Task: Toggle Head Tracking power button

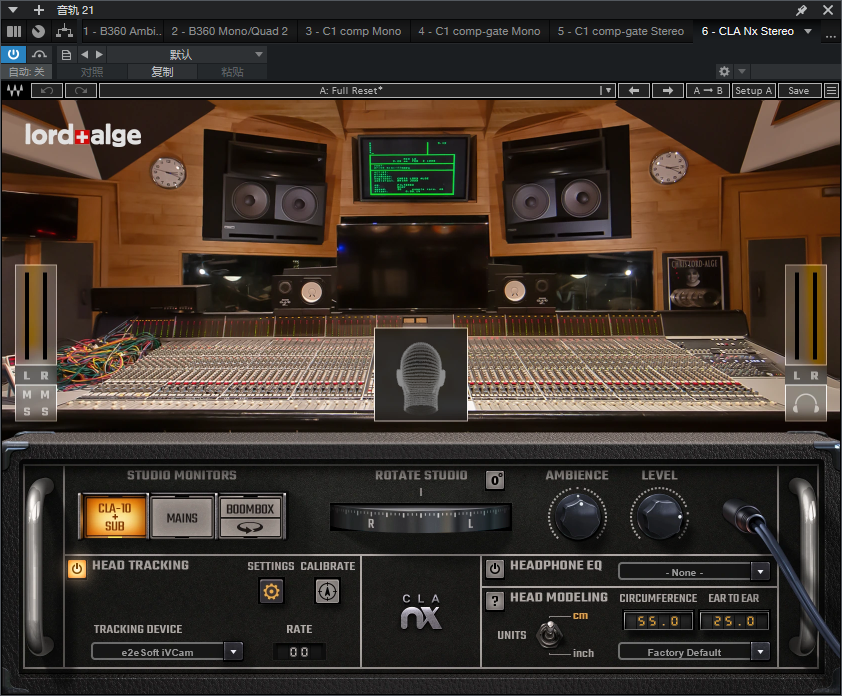Action: pyautogui.click(x=77, y=568)
